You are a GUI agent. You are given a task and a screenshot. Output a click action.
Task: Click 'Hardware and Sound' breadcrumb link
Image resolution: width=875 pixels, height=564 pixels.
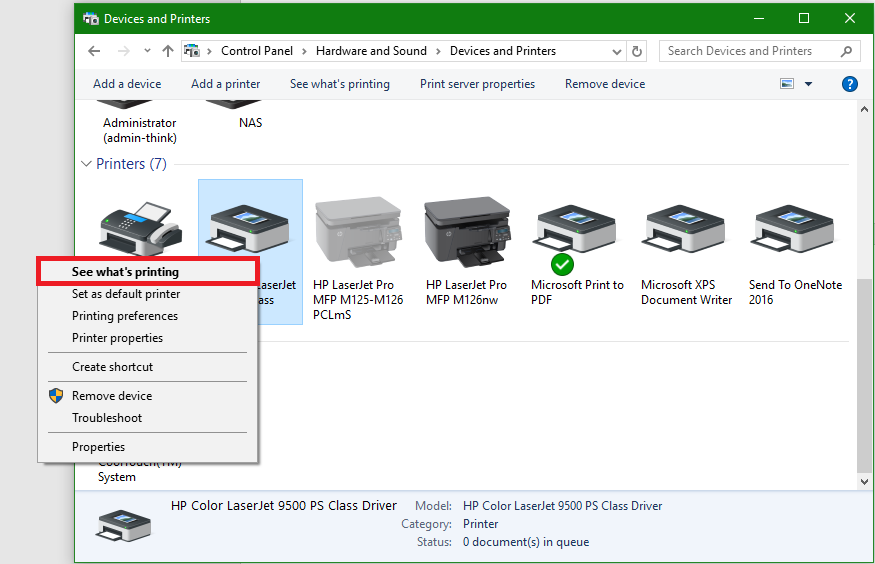tap(371, 51)
